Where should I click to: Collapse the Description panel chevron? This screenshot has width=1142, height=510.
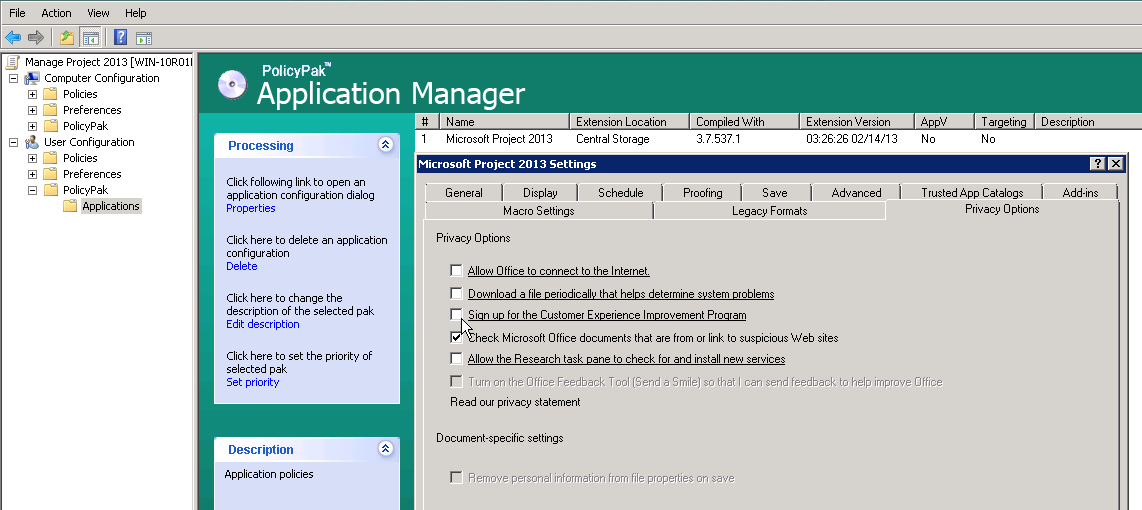(386, 449)
